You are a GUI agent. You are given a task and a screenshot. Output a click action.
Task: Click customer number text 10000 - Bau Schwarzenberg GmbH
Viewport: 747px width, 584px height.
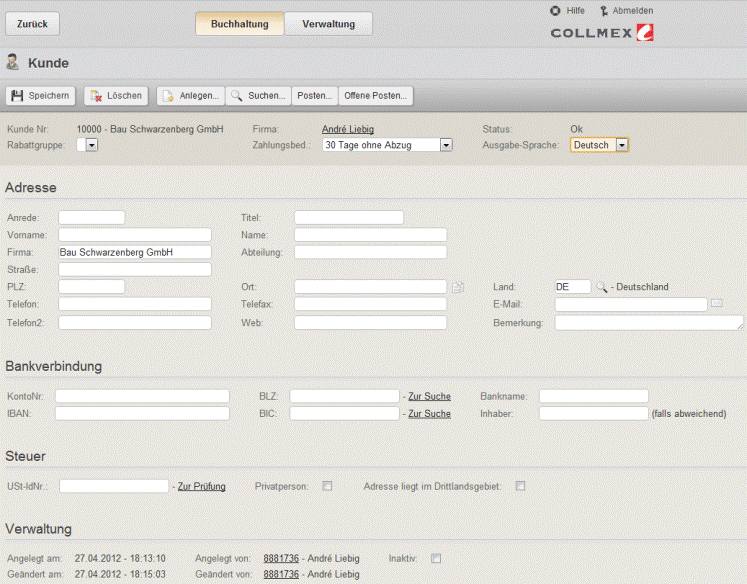click(150, 129)
